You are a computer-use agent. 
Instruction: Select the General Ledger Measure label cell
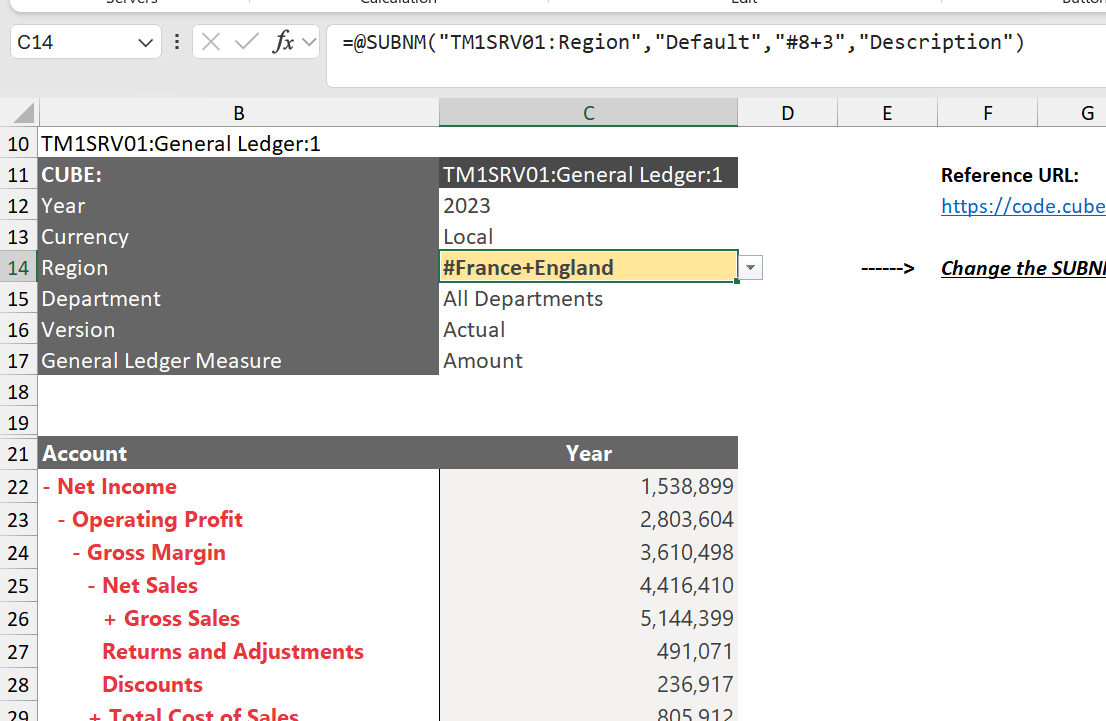pyautogui.click(x=238, y=361)
